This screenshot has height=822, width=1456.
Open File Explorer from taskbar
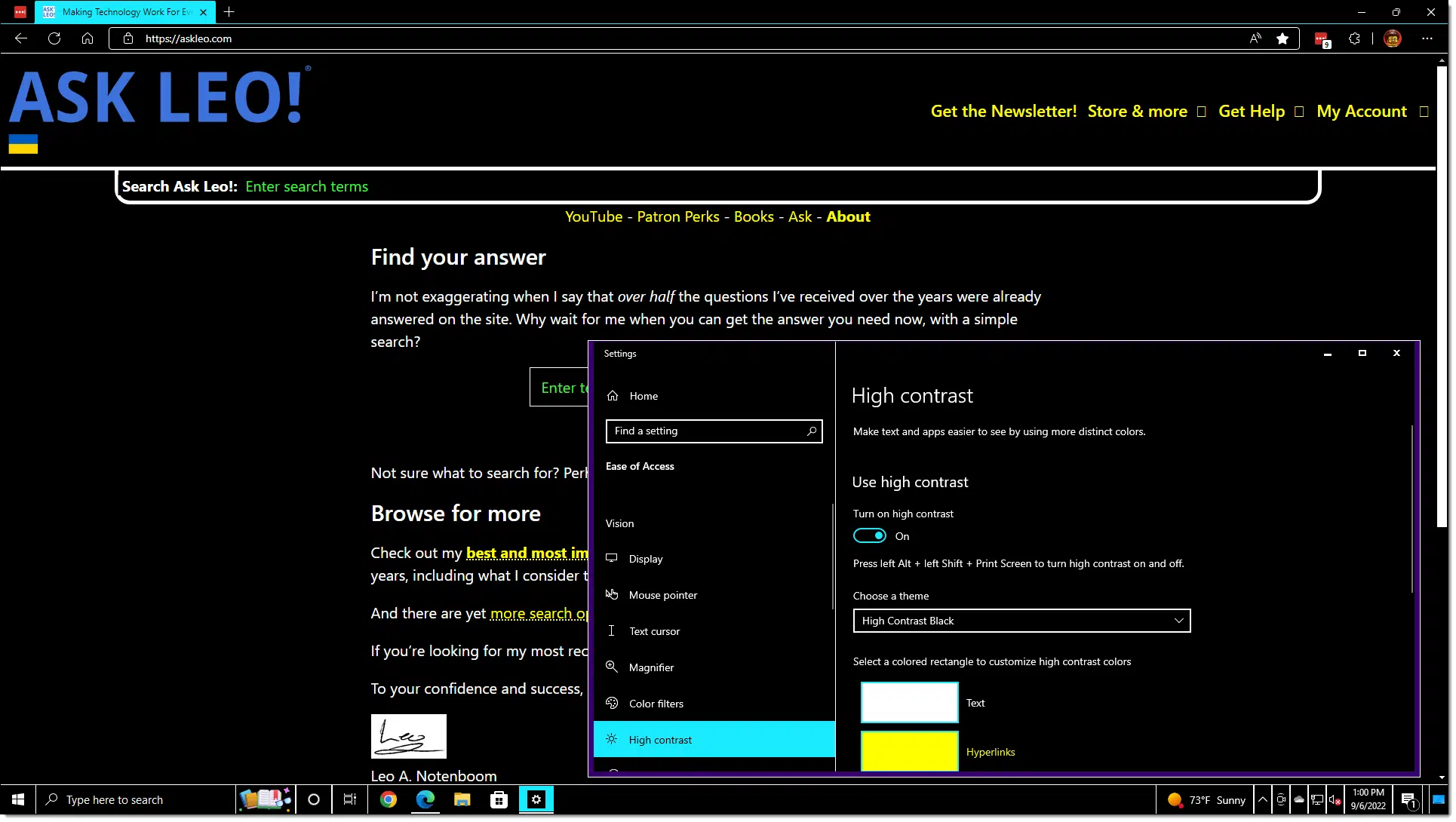[462, 800]
